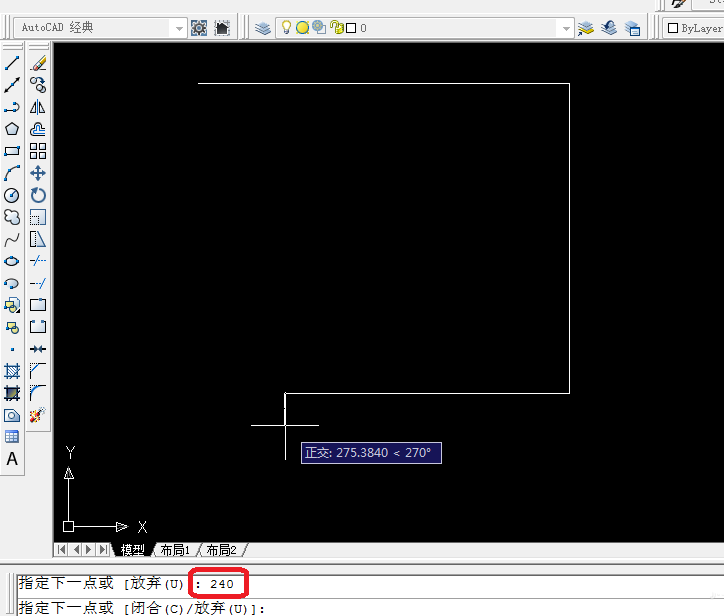The image size is (724, 616).
Task: Open workspace settings gear
Action: click(199, 28)
